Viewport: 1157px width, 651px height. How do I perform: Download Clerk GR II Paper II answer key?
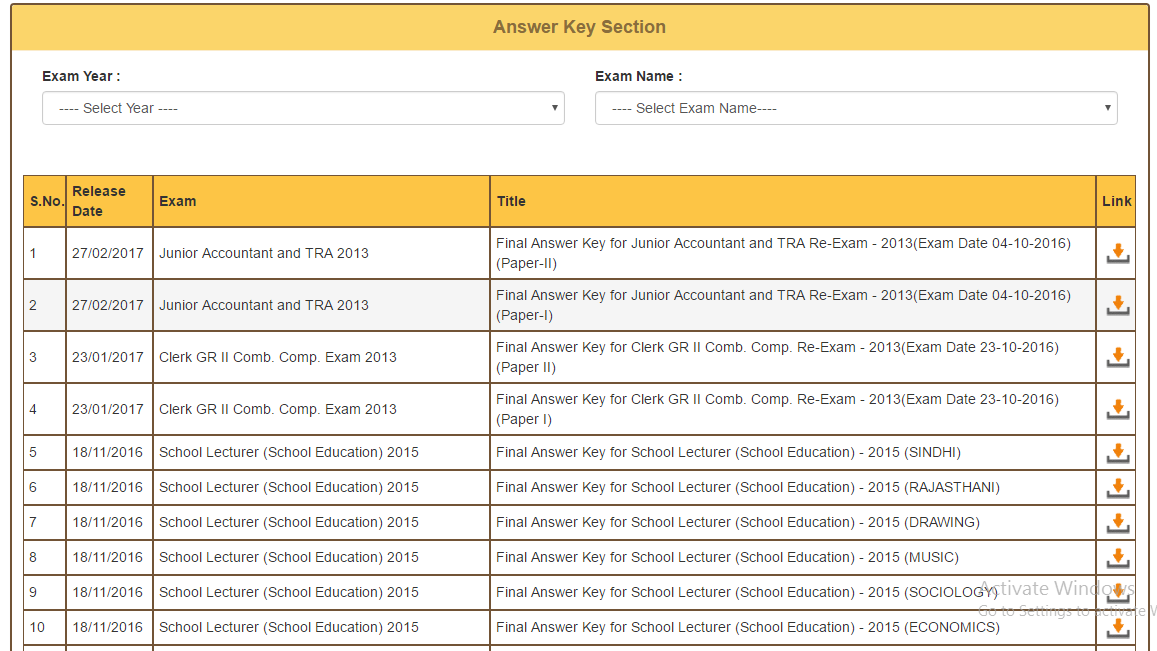[x=1117, y=358]
